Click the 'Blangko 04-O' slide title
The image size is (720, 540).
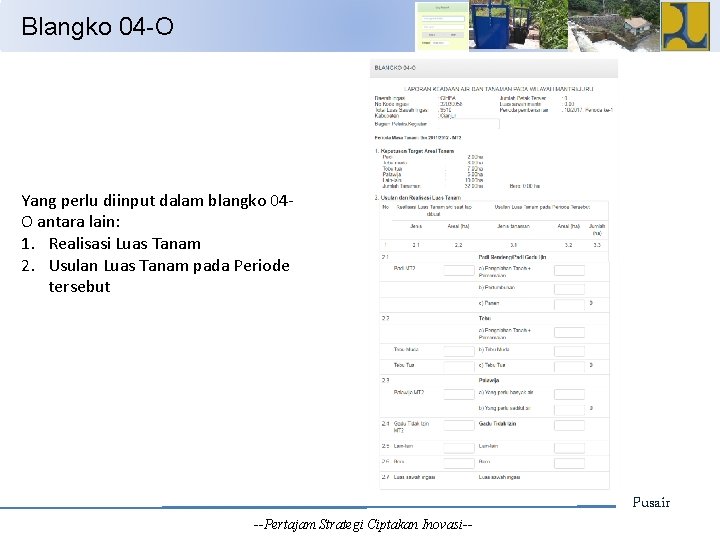[x=97, y=26]
